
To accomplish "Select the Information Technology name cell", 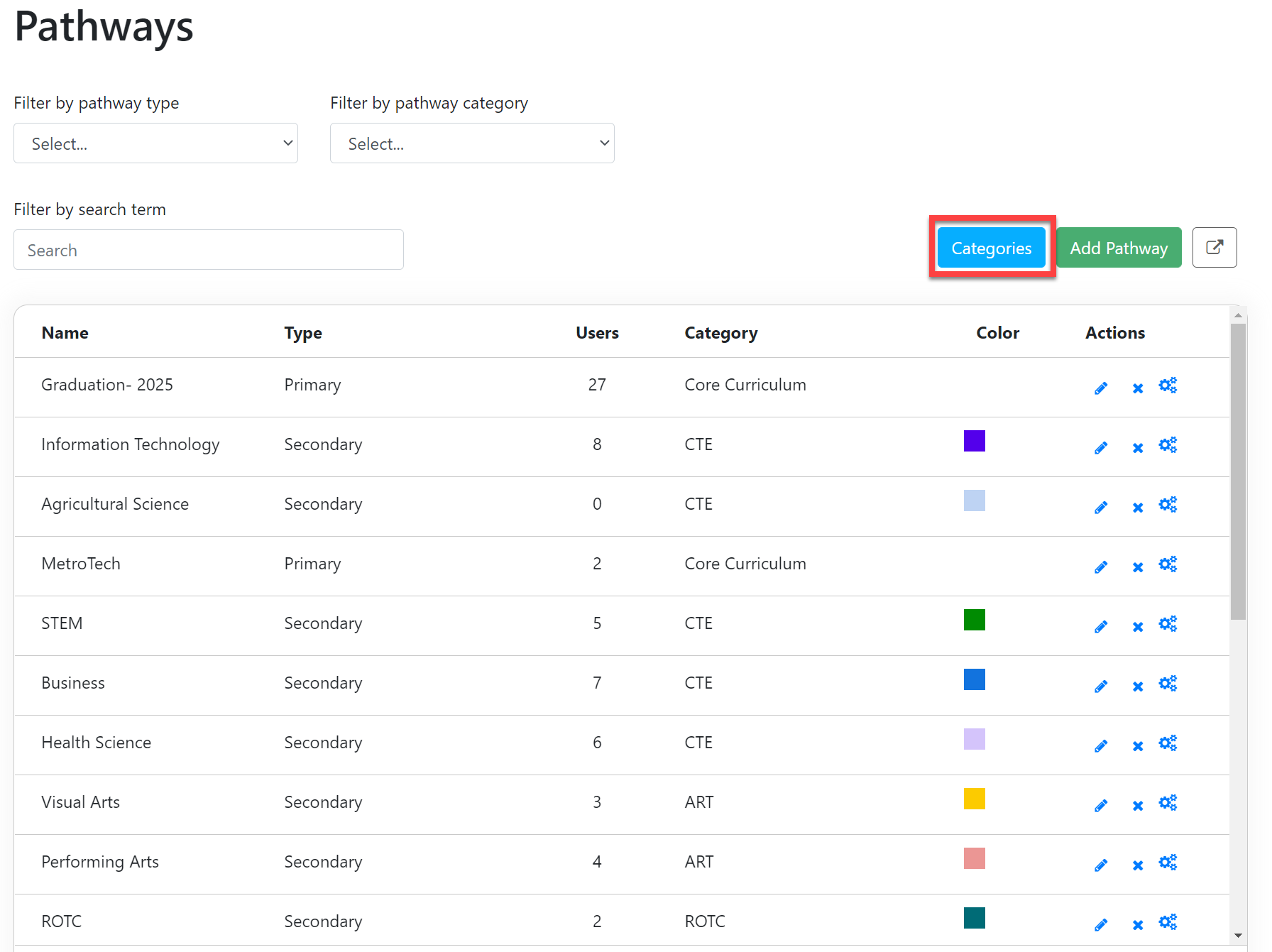I will (x=131, y=444).
